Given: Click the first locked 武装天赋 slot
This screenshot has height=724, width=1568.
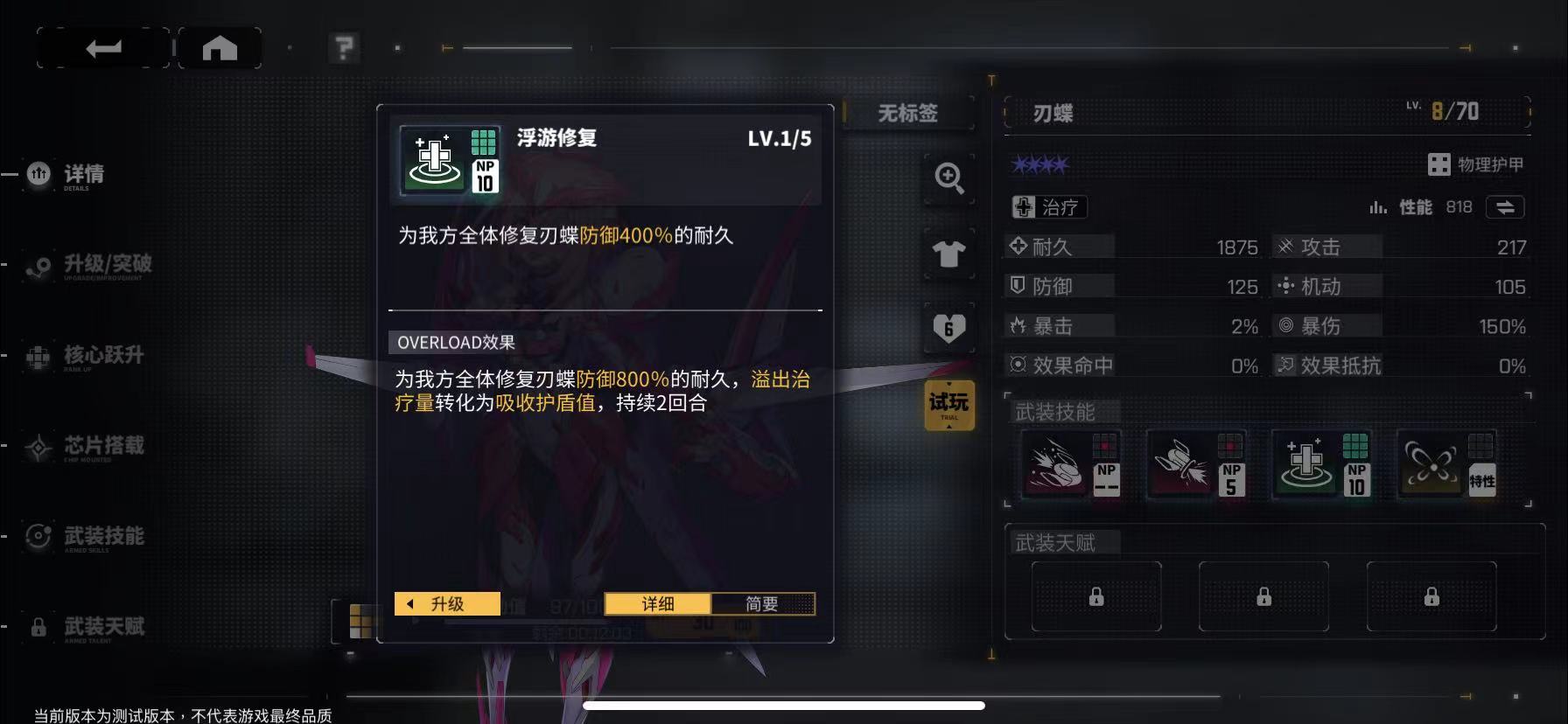Looking at the screenshot, I should 1096,596.
